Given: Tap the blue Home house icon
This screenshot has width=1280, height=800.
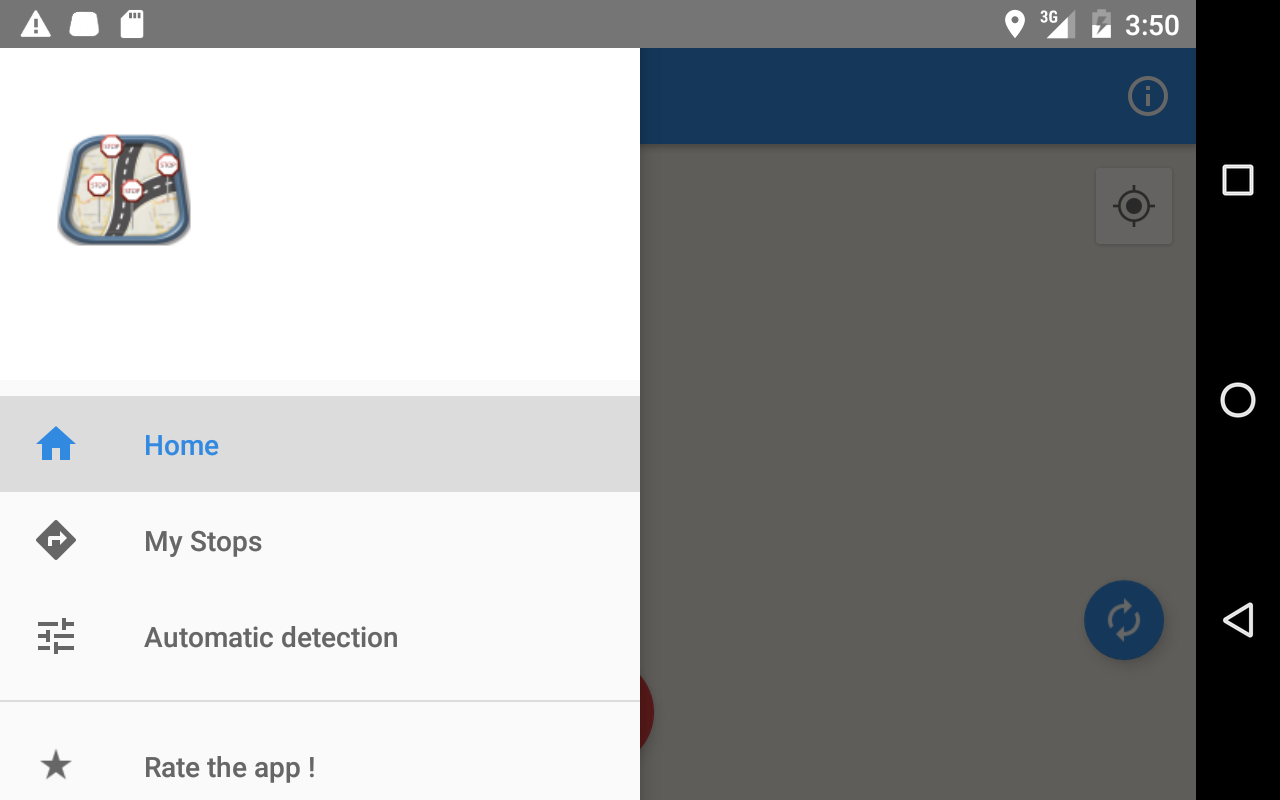Looking at the screenshot, I should (x=56, y=444).
